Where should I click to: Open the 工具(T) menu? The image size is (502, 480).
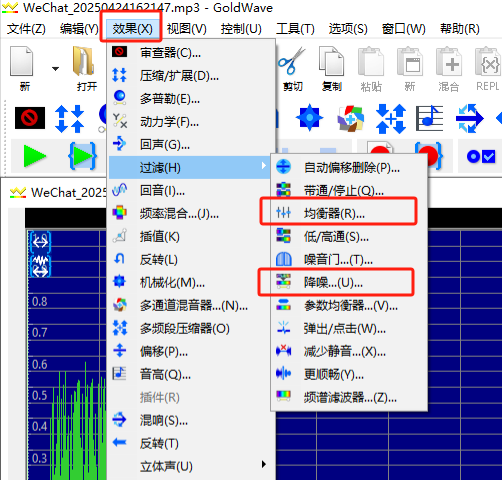coord(295,29)
